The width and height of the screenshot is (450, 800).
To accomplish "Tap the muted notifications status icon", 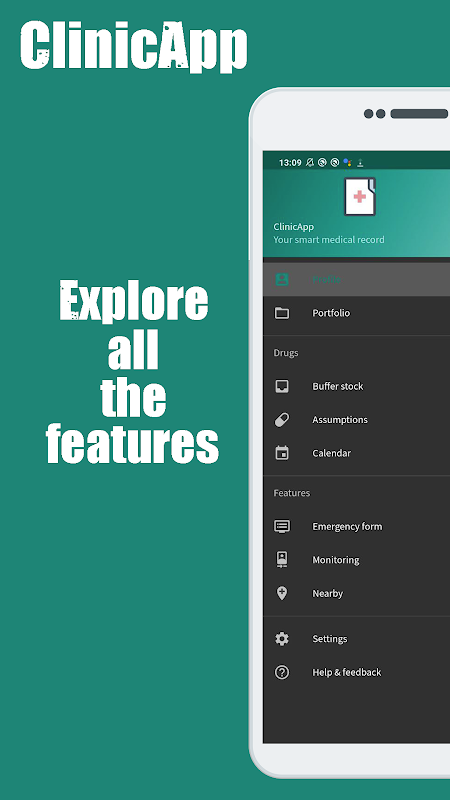I will pos(310,162).
